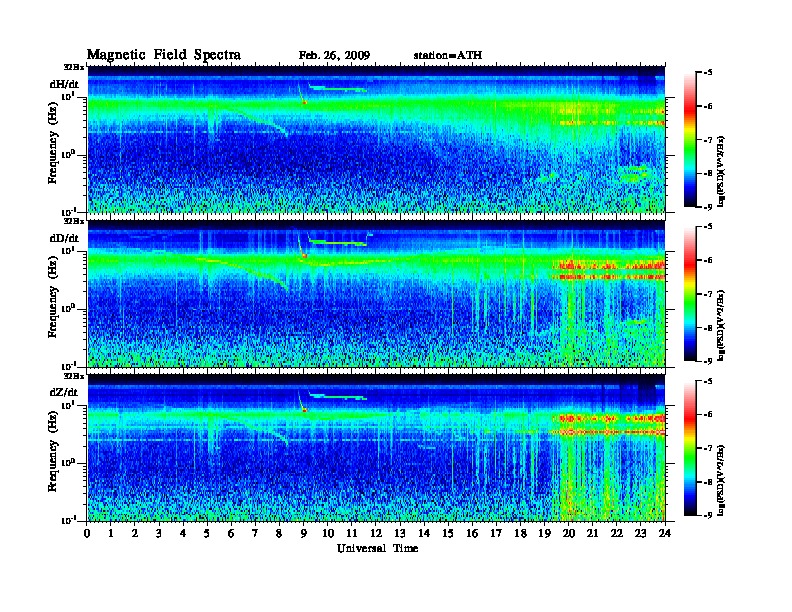Image resolution: width=792 pixels, height=612 pixels.
Task: Click hour tick label "6" on time axis
Action: (x=231, y=533)
